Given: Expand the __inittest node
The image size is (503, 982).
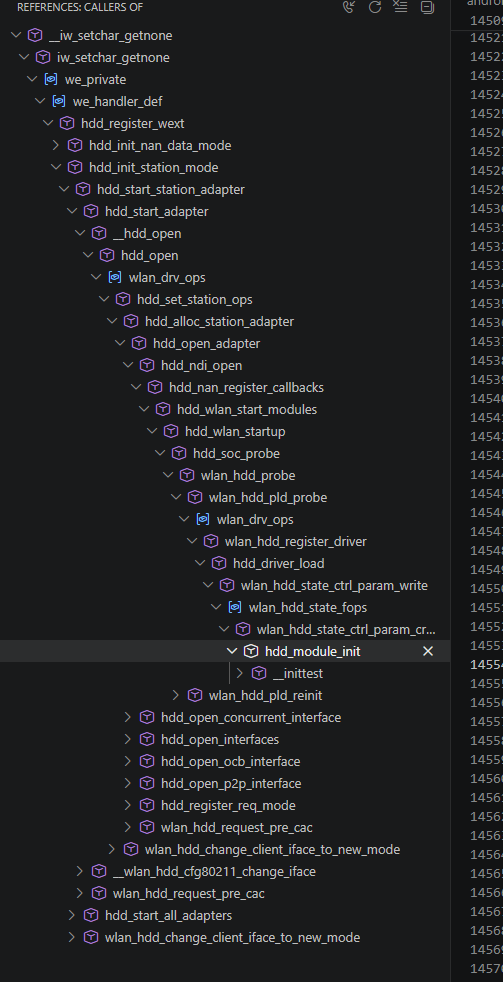Looking at the screenshot, I should (x=239, y=673).
